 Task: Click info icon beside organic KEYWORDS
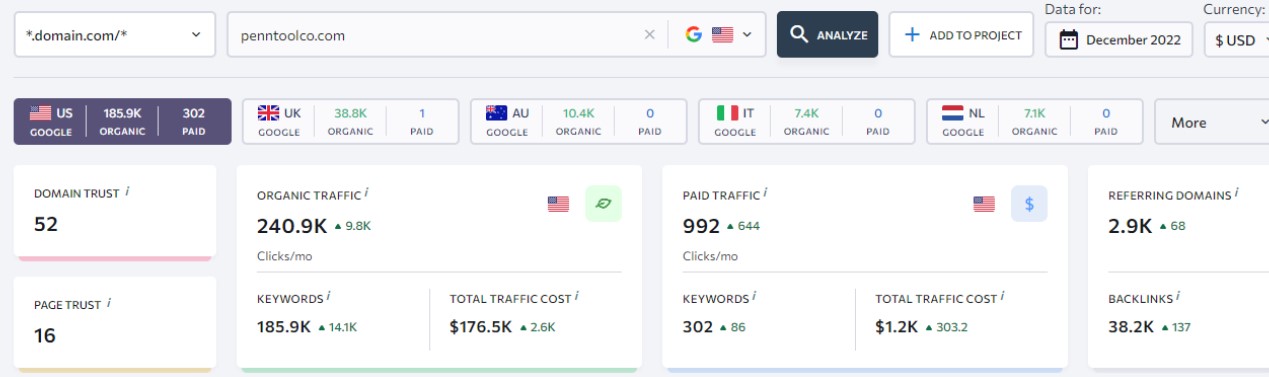328,297
